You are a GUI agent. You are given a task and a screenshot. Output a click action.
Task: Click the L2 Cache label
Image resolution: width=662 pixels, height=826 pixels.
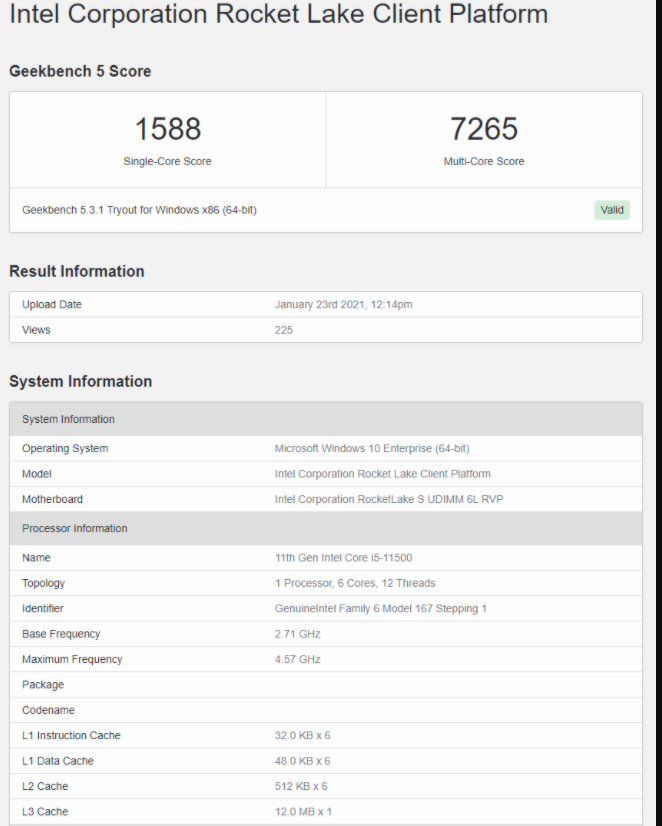(45, 786)
